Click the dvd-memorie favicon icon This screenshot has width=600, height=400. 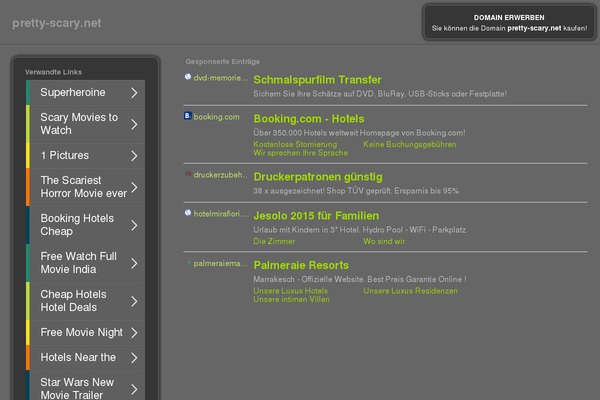(x=188, y=77)
